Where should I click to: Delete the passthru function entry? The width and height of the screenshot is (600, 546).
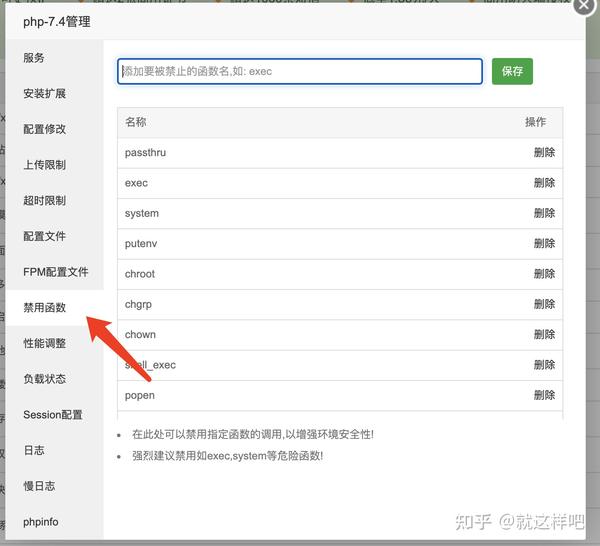pyautogui.click(x=544, y=153)
